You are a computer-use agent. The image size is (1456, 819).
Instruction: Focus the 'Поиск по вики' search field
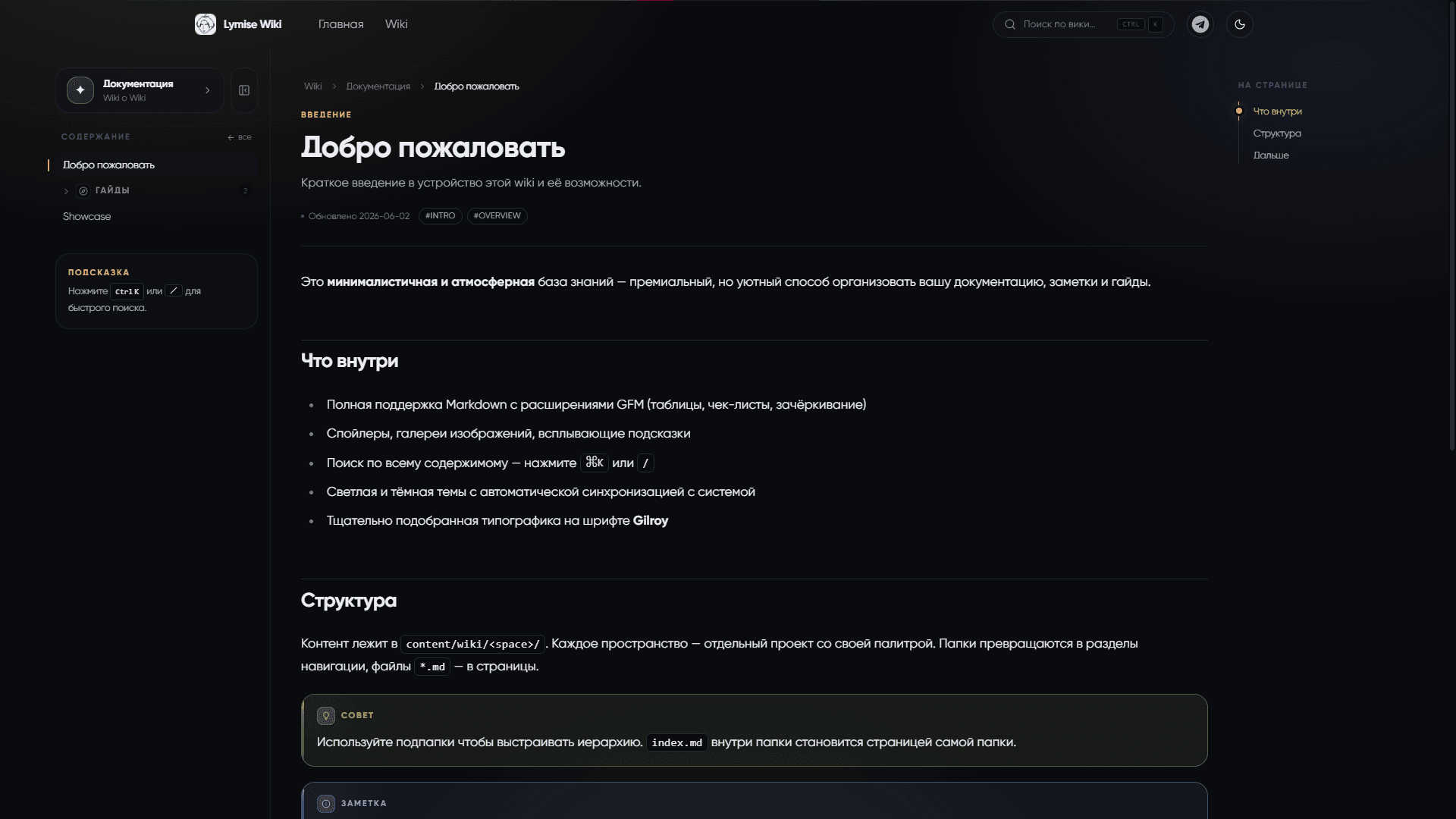1083,24
